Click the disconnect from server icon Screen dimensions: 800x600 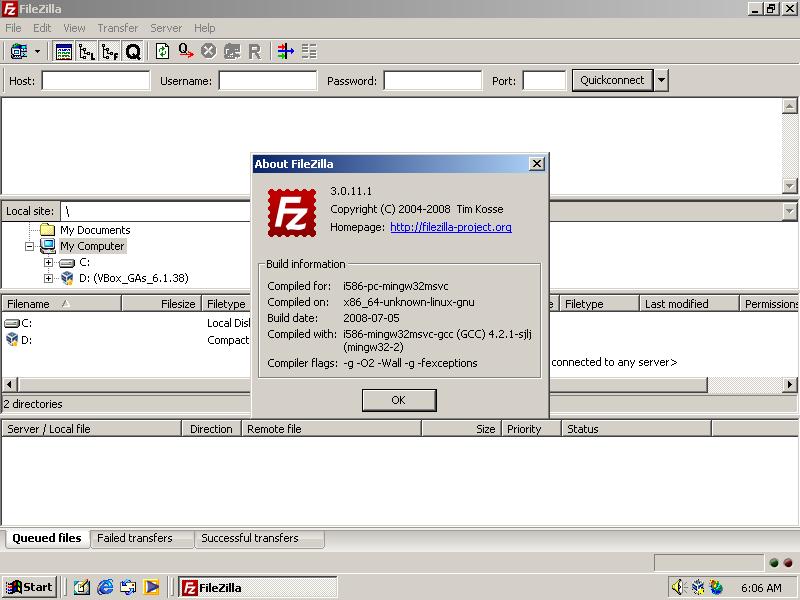tap(232, 52)
